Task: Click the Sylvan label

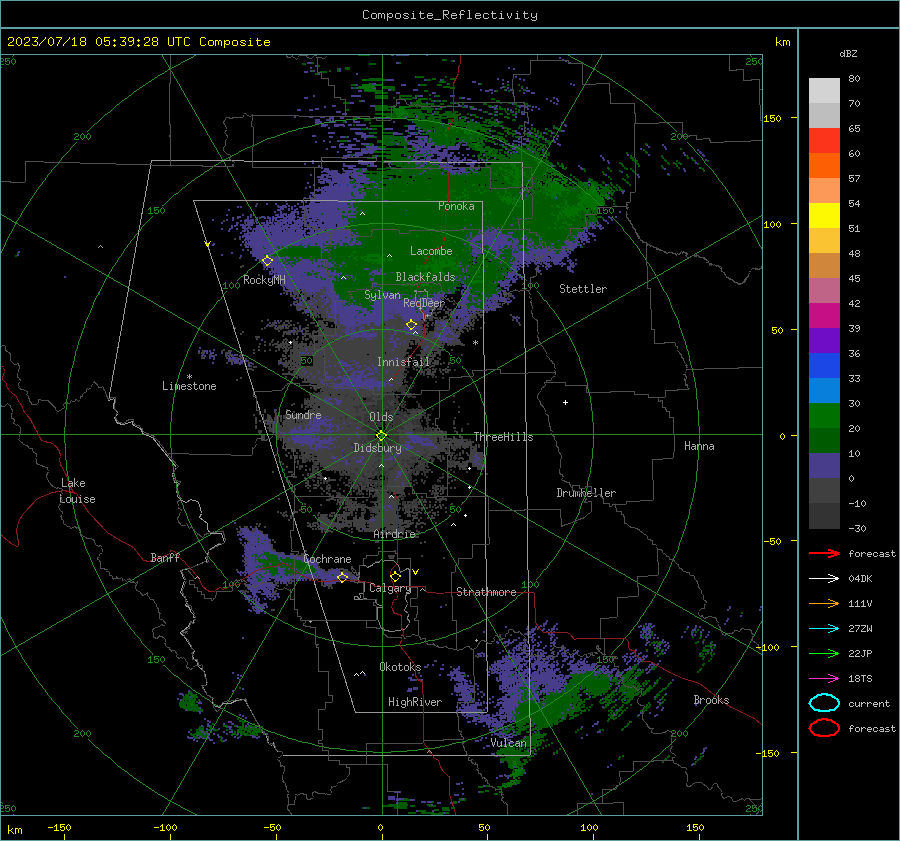Action: [x=382, y=295]
